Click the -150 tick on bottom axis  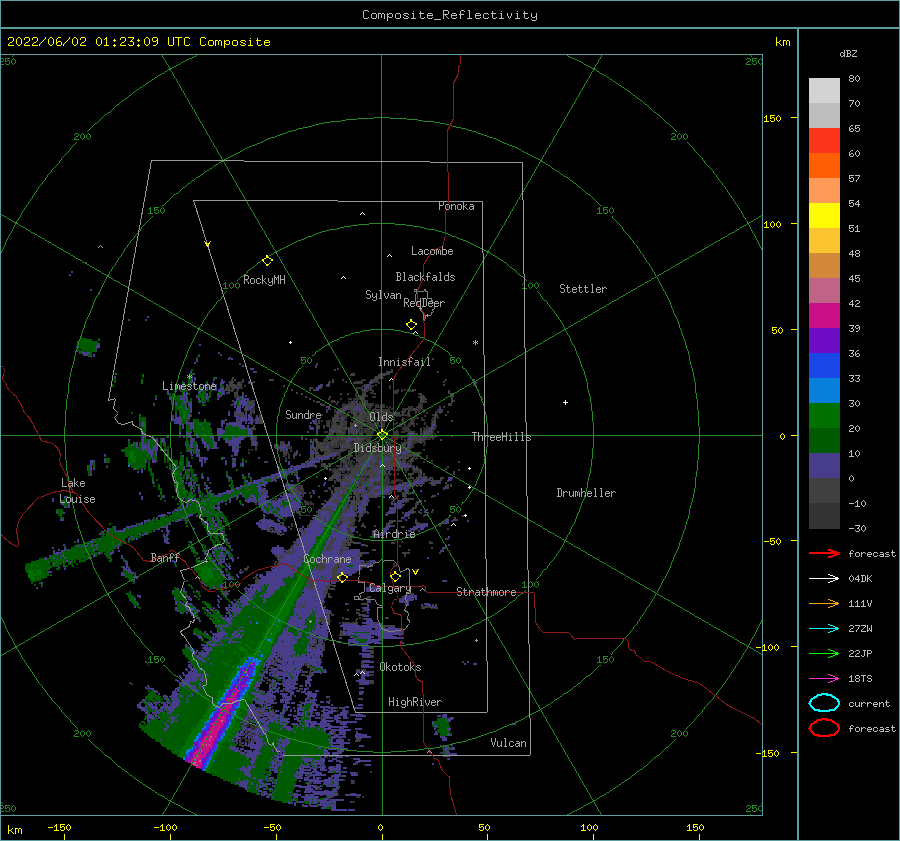[x=59, y=827]
